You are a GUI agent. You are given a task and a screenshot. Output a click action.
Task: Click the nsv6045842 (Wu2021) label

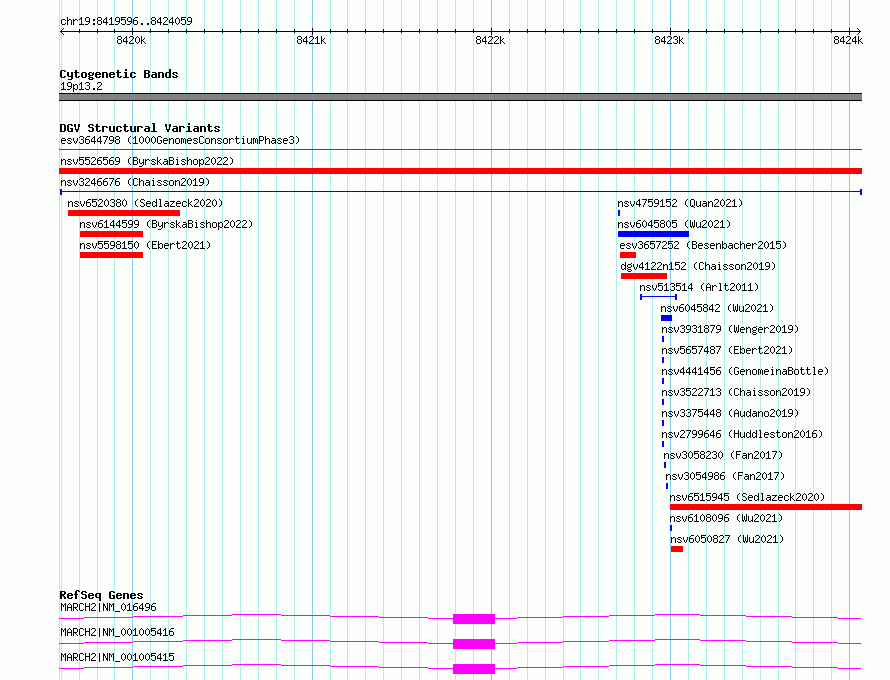[717, 308]
